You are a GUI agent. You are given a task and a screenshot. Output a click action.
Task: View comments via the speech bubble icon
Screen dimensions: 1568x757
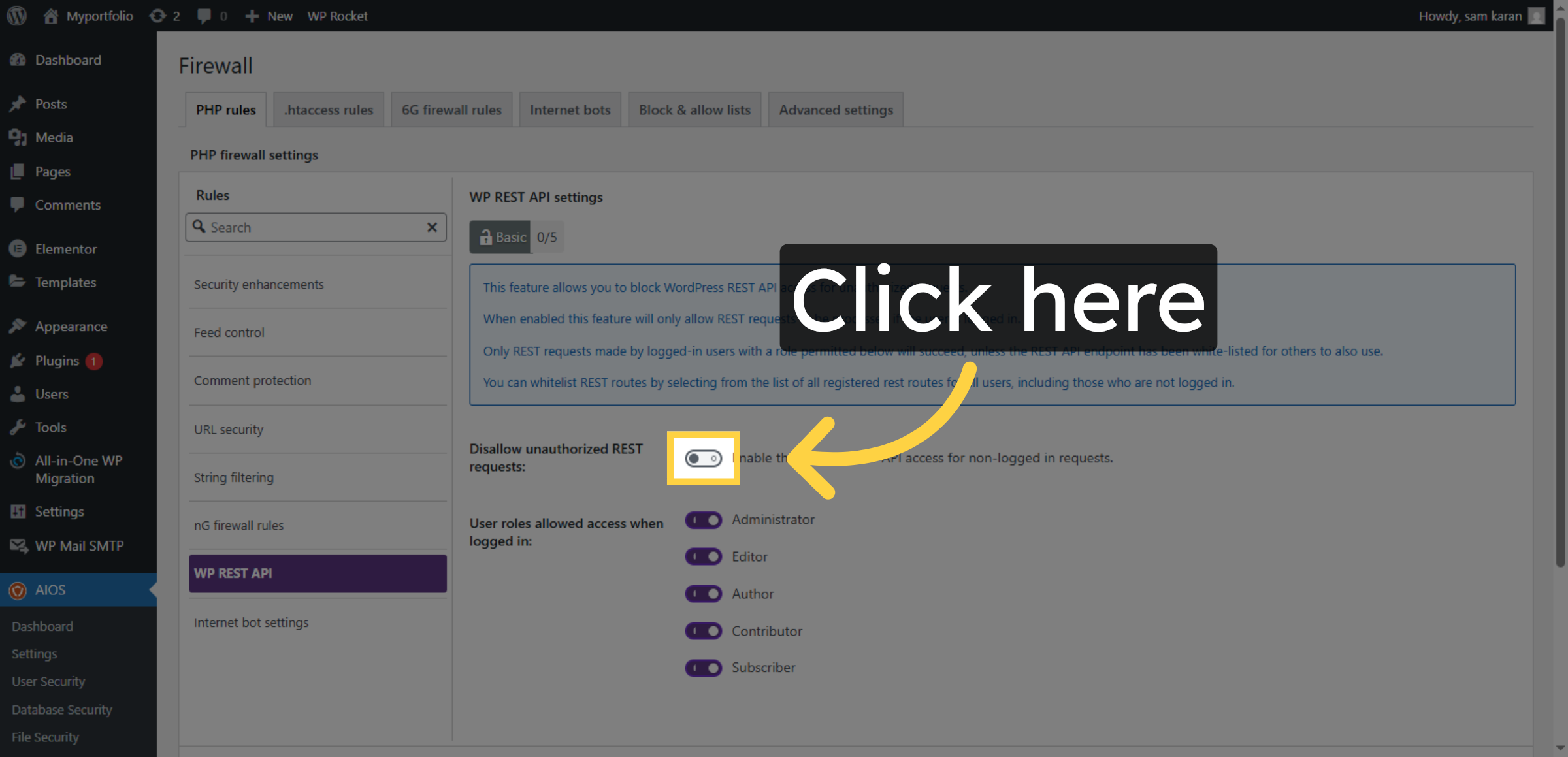(204, 16)
